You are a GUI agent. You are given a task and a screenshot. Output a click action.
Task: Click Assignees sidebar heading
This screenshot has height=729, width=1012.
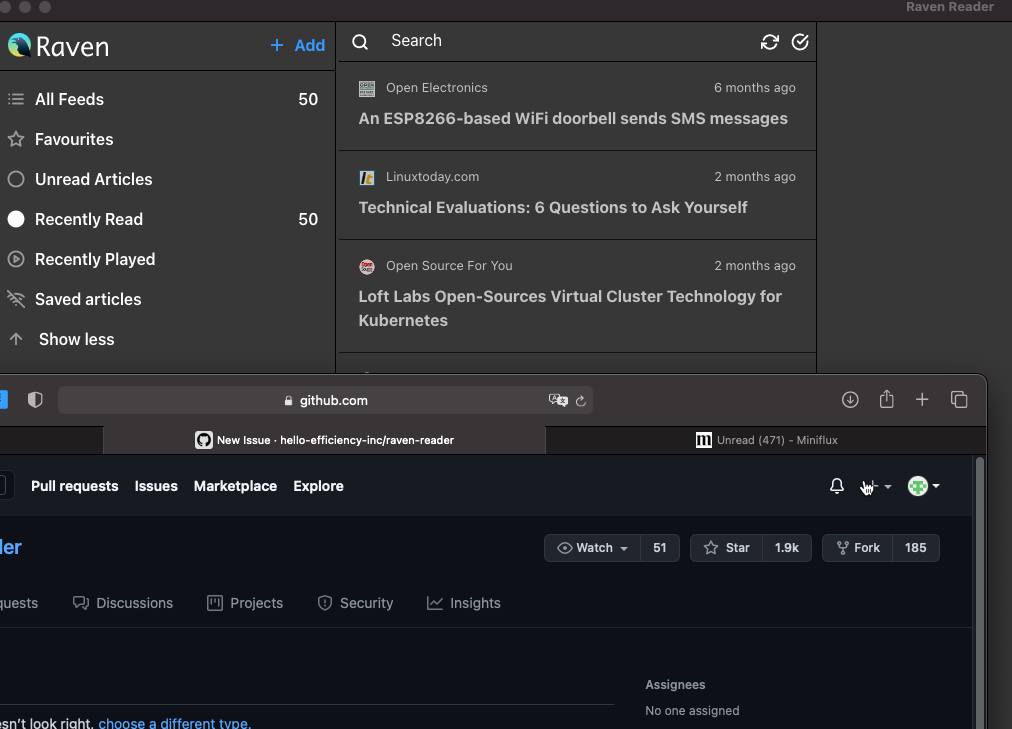click(x=675, y=684)
